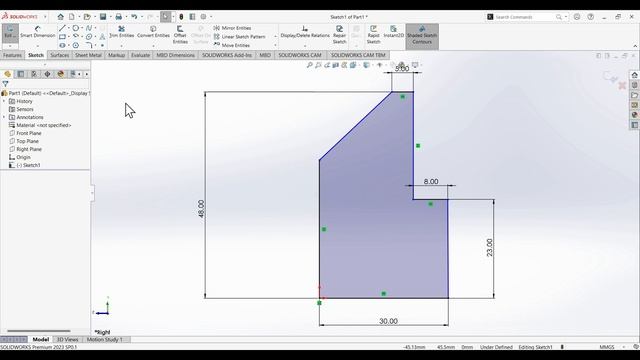Click Linear Sketch Pattern

[x=239, y=37]
